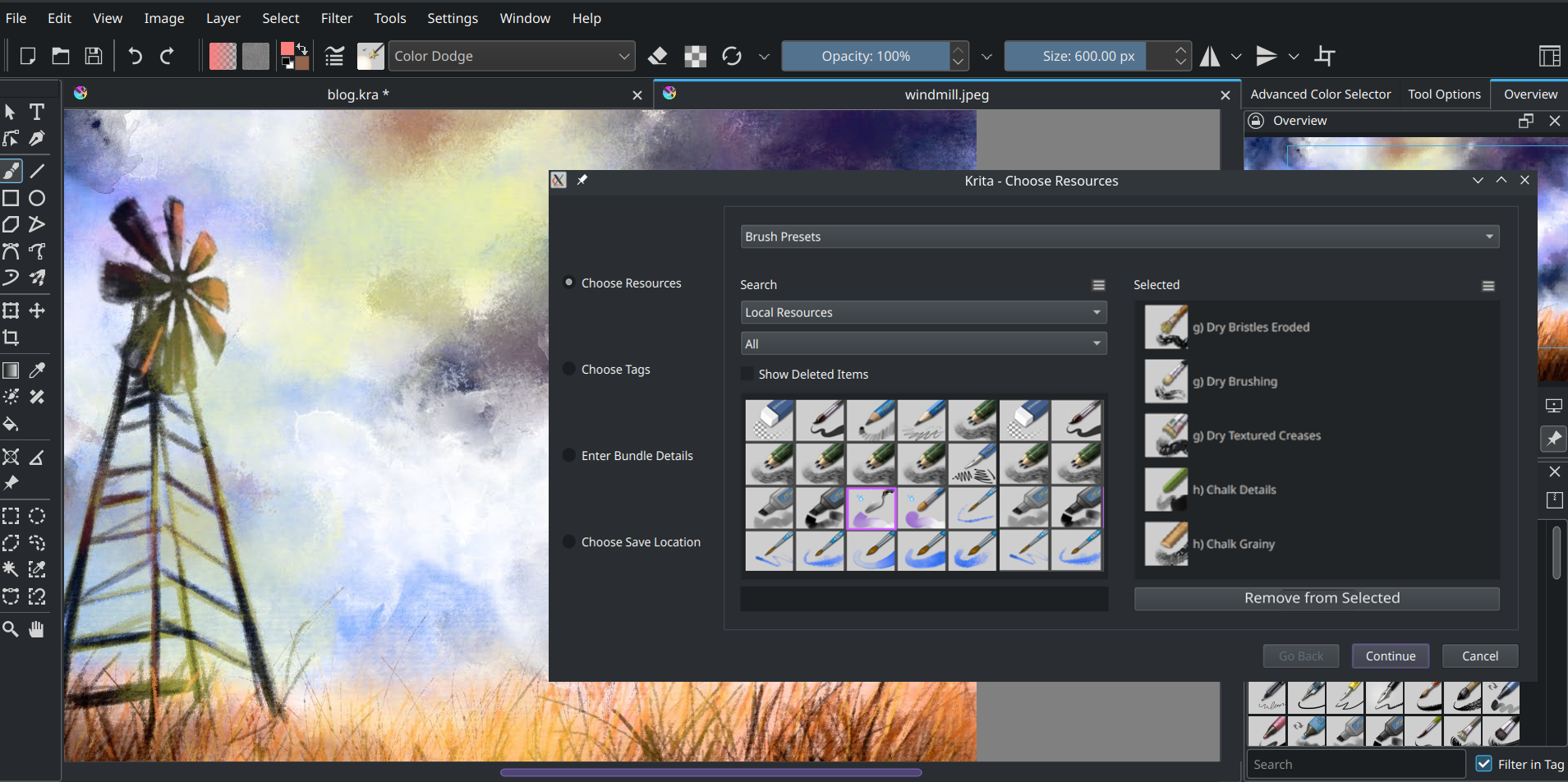The height and width of the screenshot is (782, 1568).
Task: Select the Transform tool
Action: click(11, 310)
